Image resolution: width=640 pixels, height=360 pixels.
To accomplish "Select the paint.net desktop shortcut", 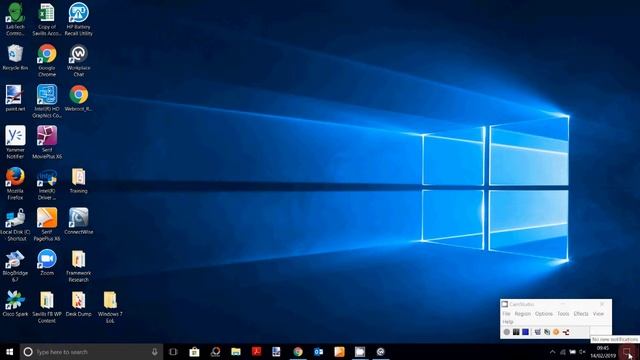I will point(15,98).
